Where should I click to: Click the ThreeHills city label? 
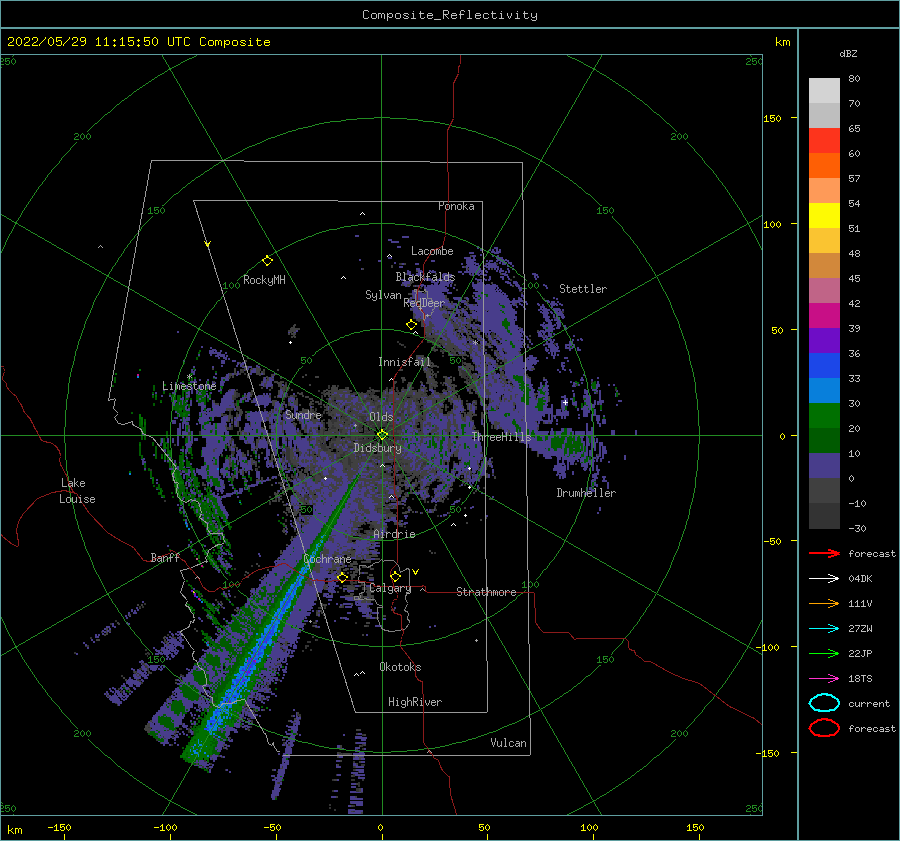[x=502, y=437]
